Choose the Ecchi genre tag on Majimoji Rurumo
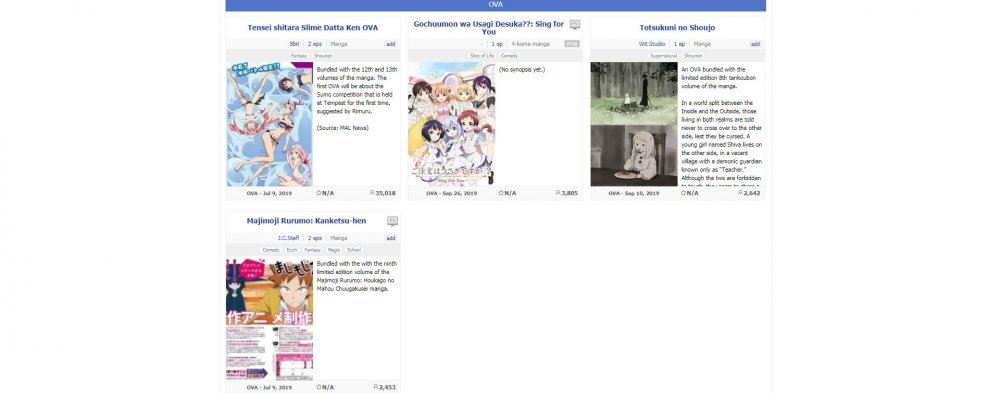Image resolution: width=1000 pixels, height=393 pixels. [291, 250]
